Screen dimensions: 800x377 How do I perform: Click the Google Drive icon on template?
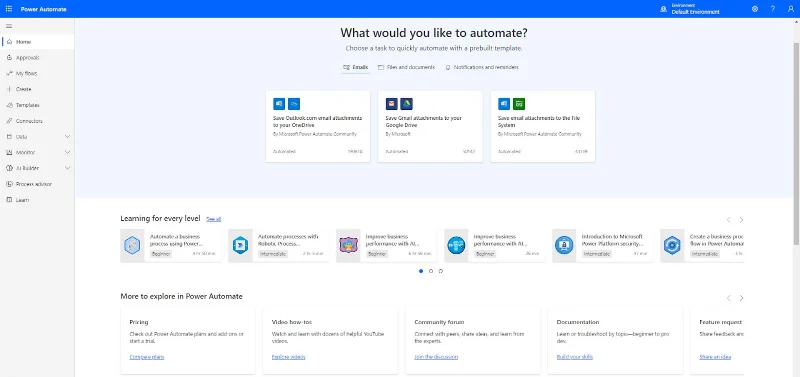(406, 104)
